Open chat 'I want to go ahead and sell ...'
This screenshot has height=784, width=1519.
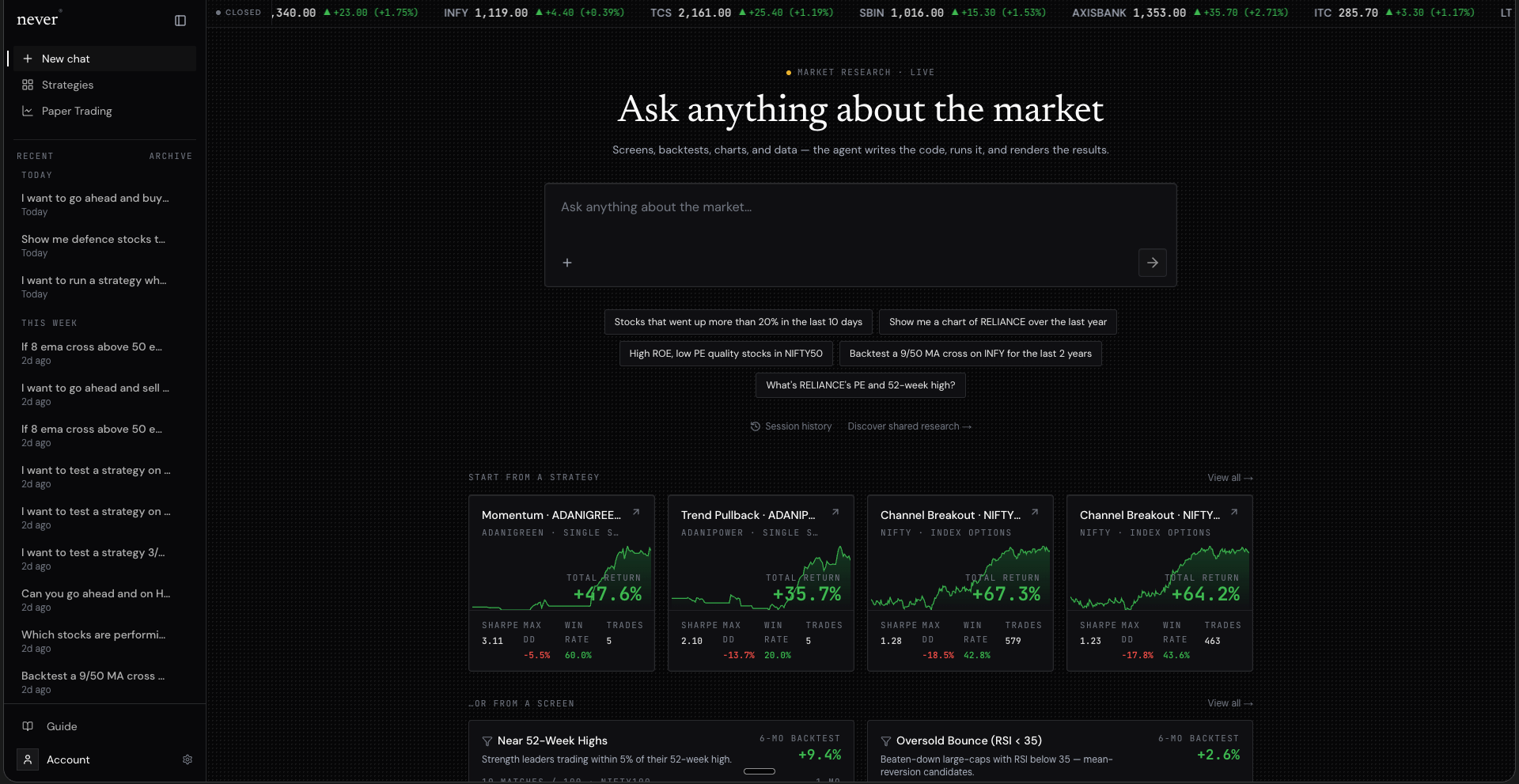tap(103, 394)
